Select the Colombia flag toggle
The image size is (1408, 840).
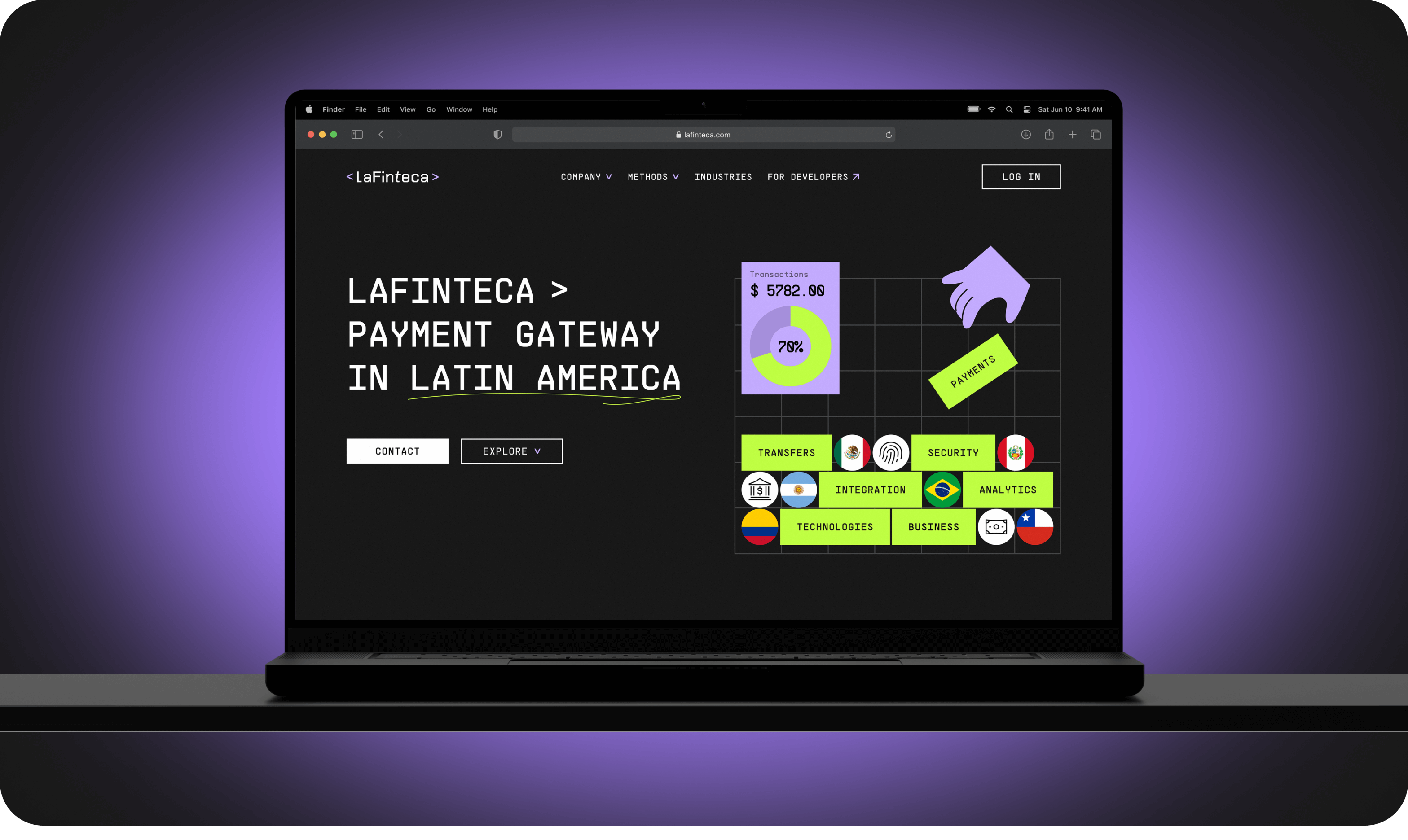pyautogui.click(x=761, y=527)
